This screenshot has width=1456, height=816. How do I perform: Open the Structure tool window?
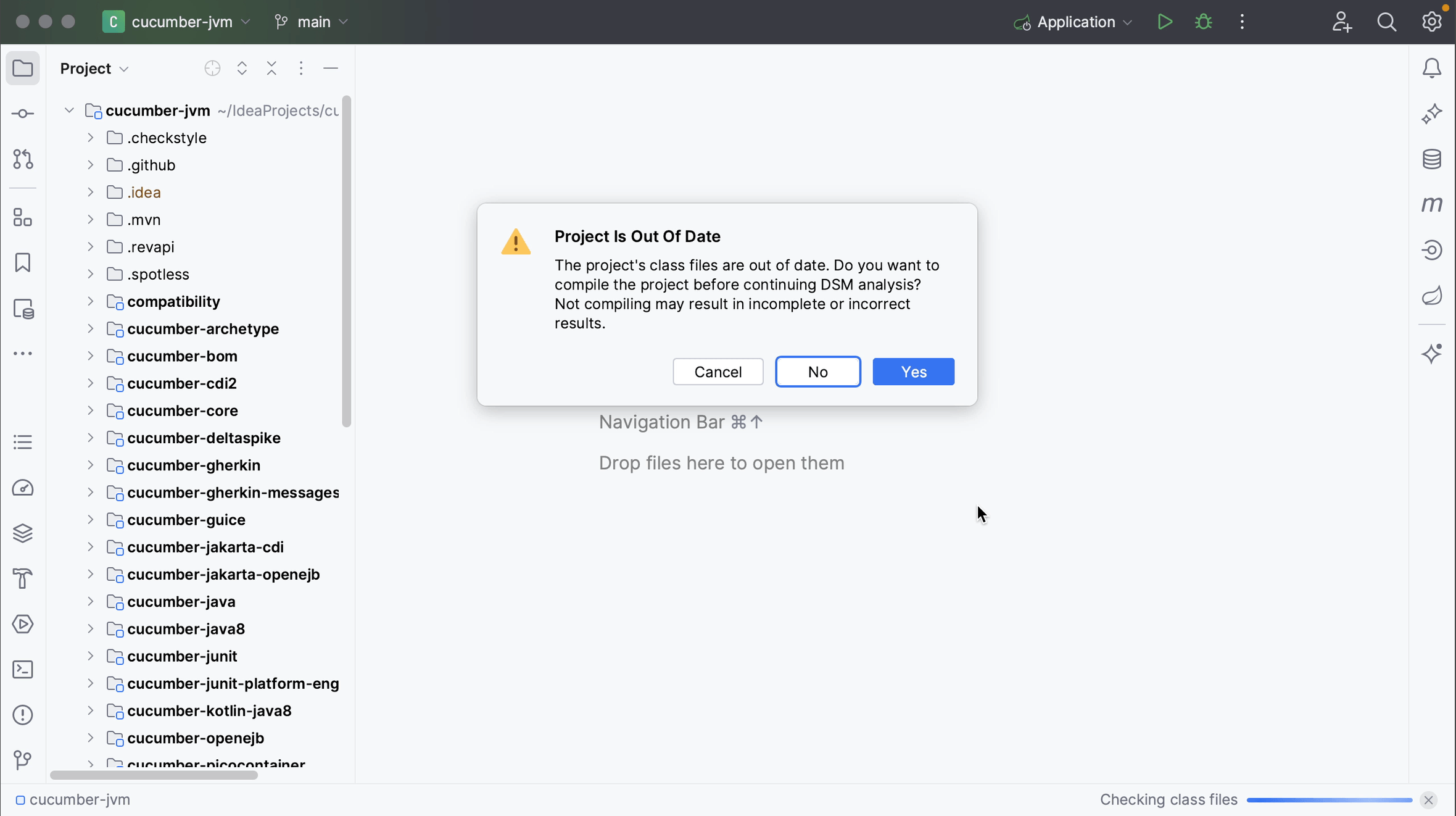22,217
